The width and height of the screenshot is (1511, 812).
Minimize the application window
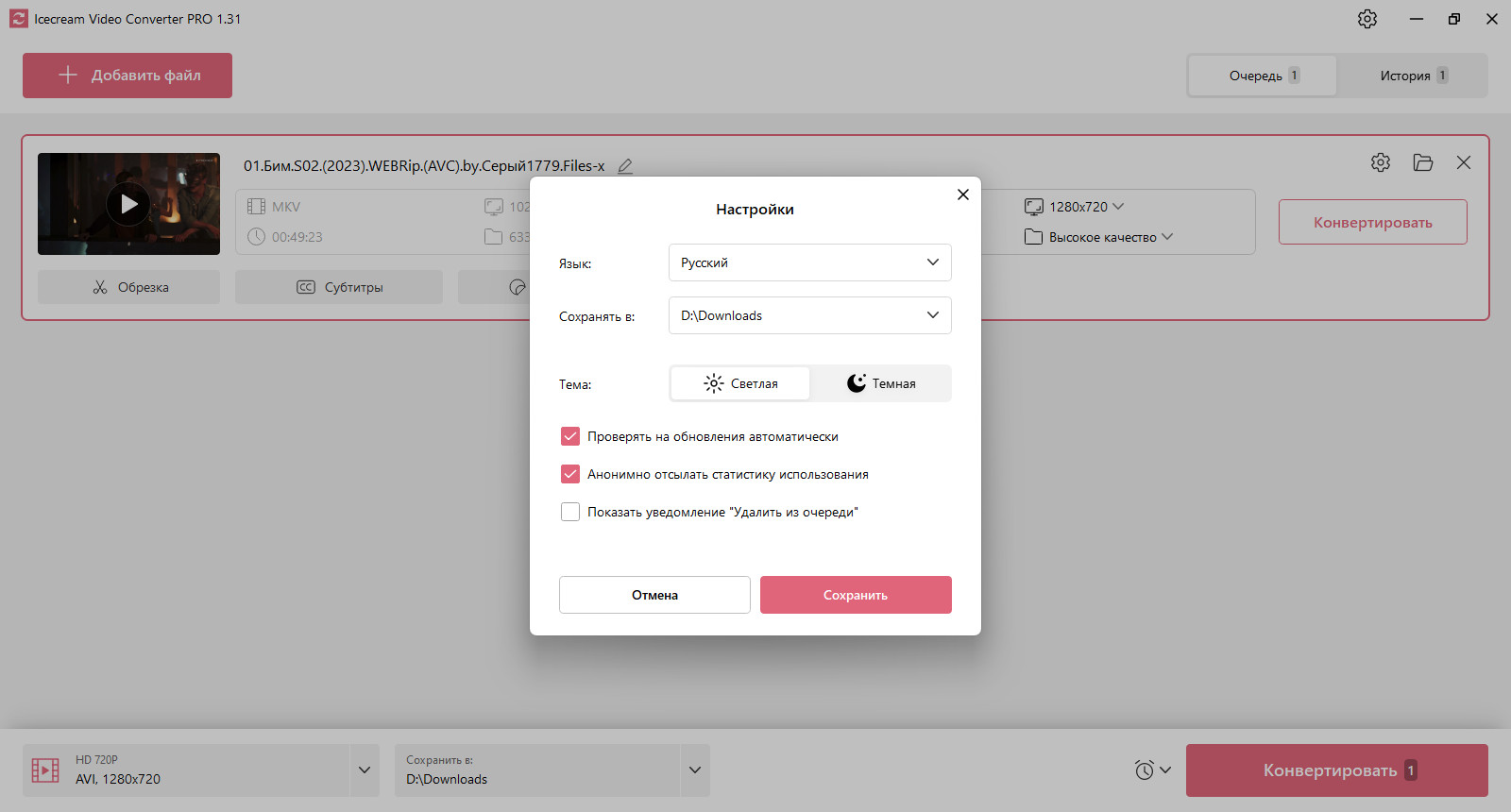1417,19
